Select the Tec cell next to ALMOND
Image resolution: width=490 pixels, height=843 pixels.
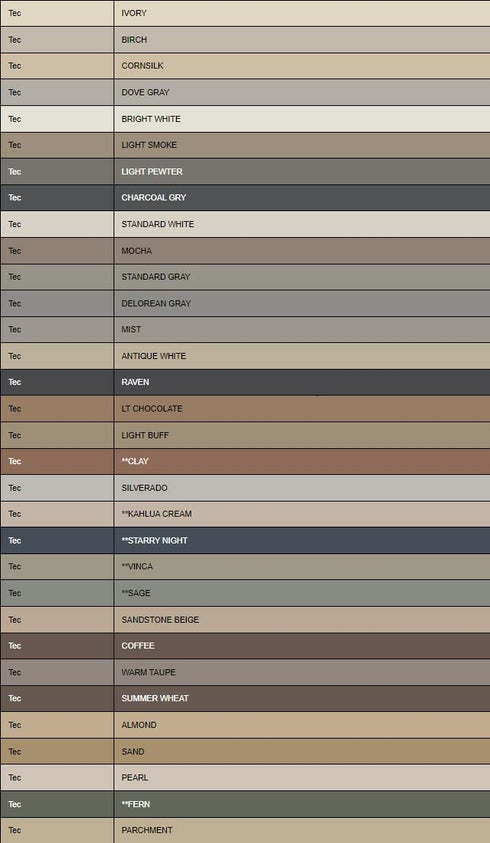[x=57, y=725]
